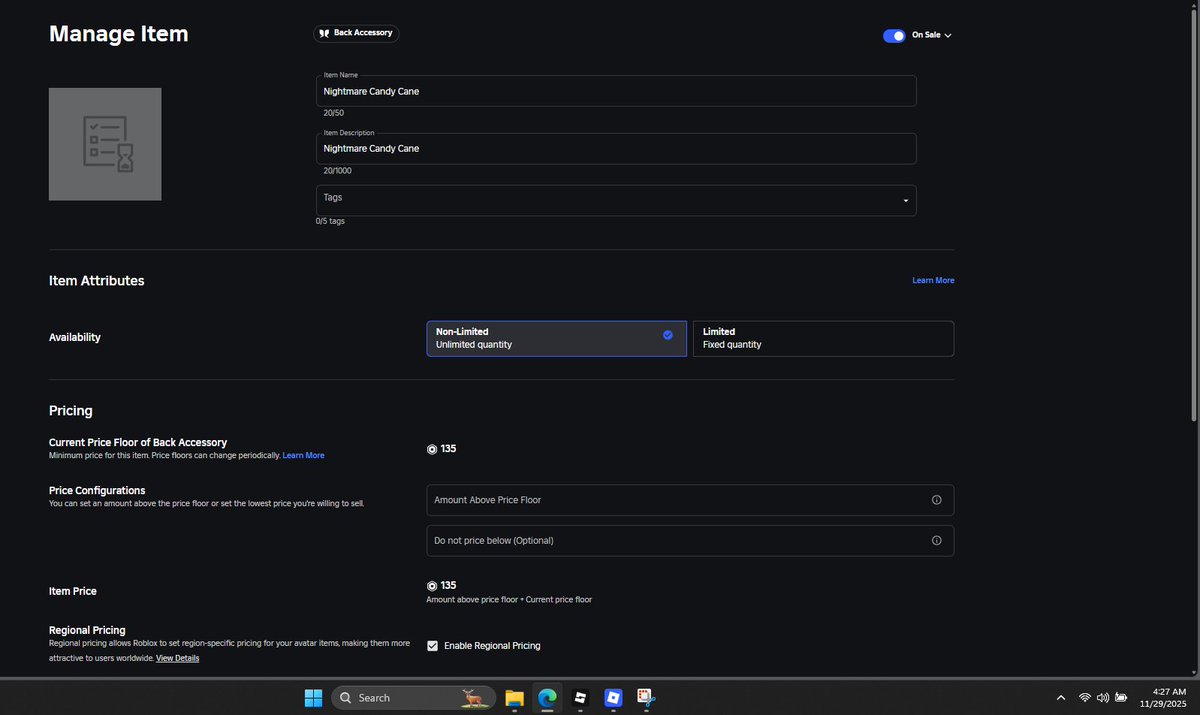
Task: Toggle Enable Regional Pricing checkbox
Action: coord(432,646)
